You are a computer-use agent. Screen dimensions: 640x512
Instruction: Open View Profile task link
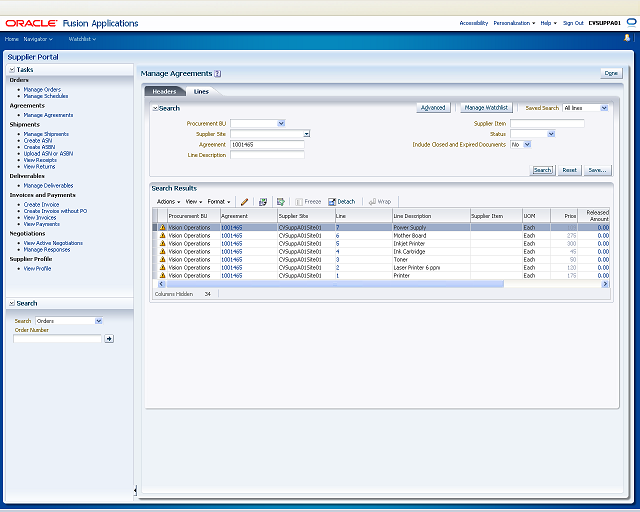tap(37, 269)
